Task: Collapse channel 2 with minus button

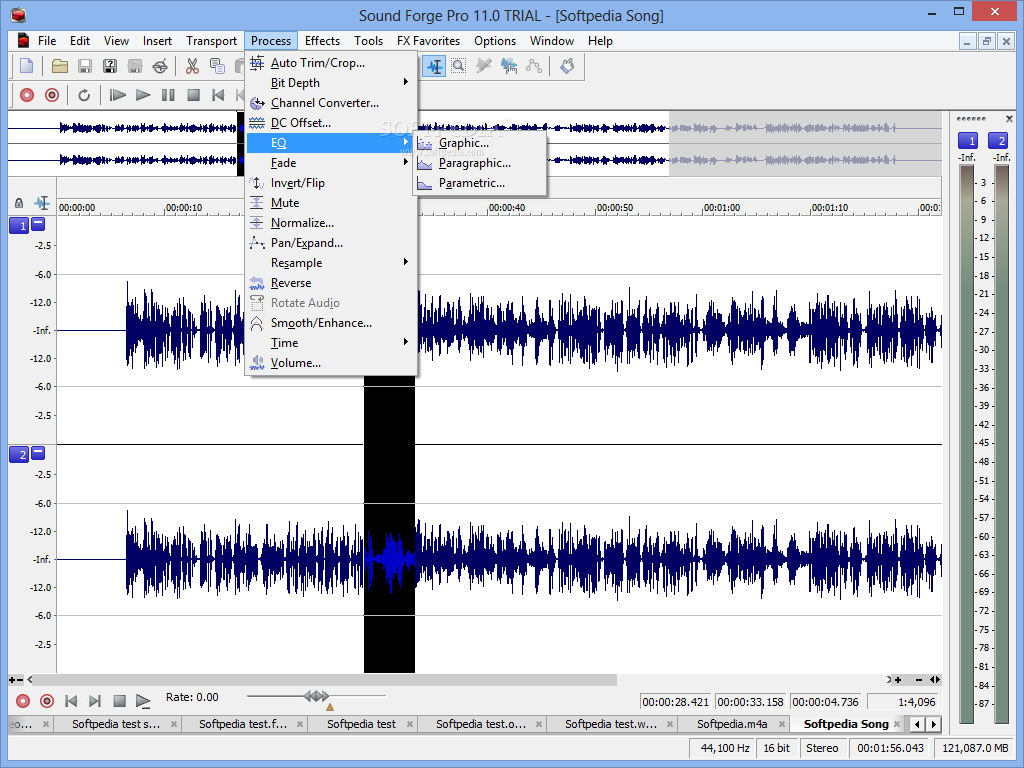Action: [39, 453]
